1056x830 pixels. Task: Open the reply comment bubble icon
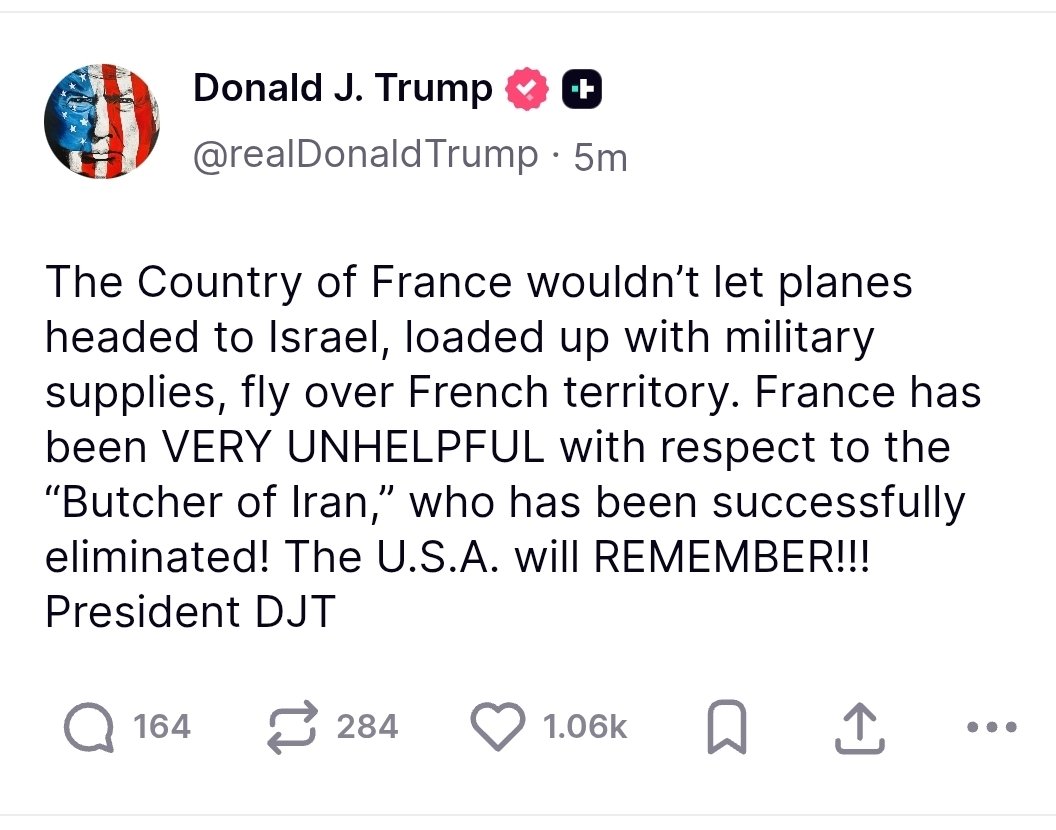click(89, 728)
